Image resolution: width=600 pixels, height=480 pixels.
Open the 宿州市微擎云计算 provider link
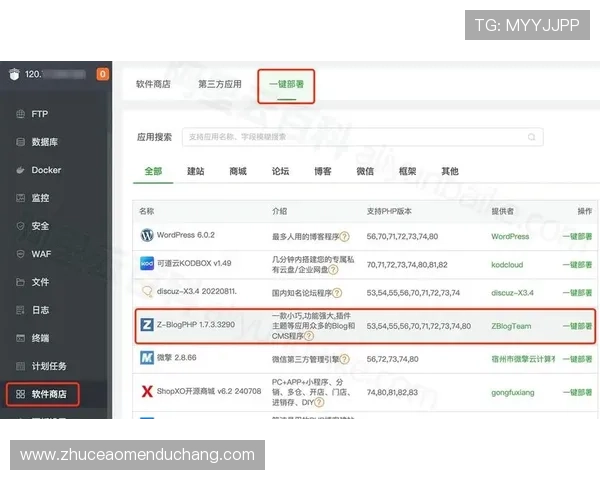click(x=523, y=359)
